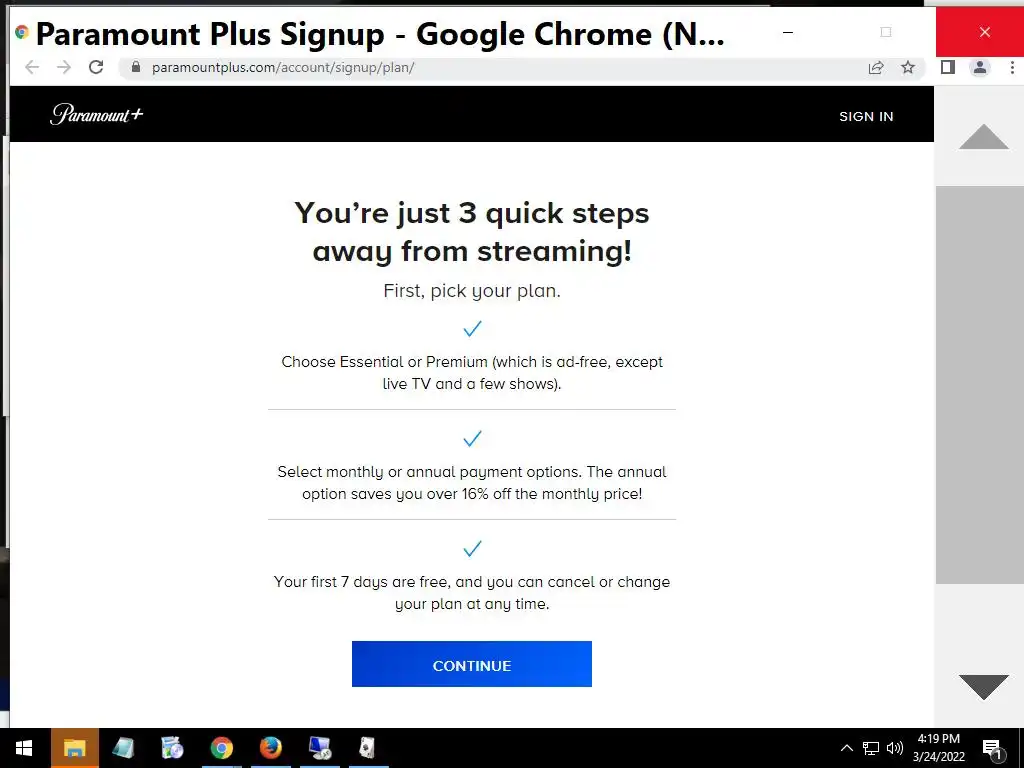Screen dimensions: 1024x768
Task: Close the Paramount Plus Signup window
Action: pyautogui.click(x=984, y=32)
